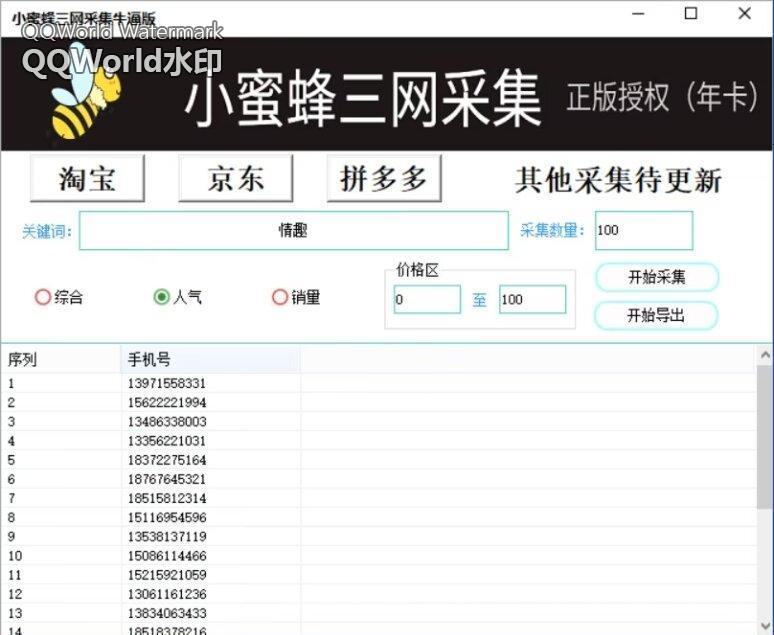Click sequence number 10 in the list

click(15, 556)
